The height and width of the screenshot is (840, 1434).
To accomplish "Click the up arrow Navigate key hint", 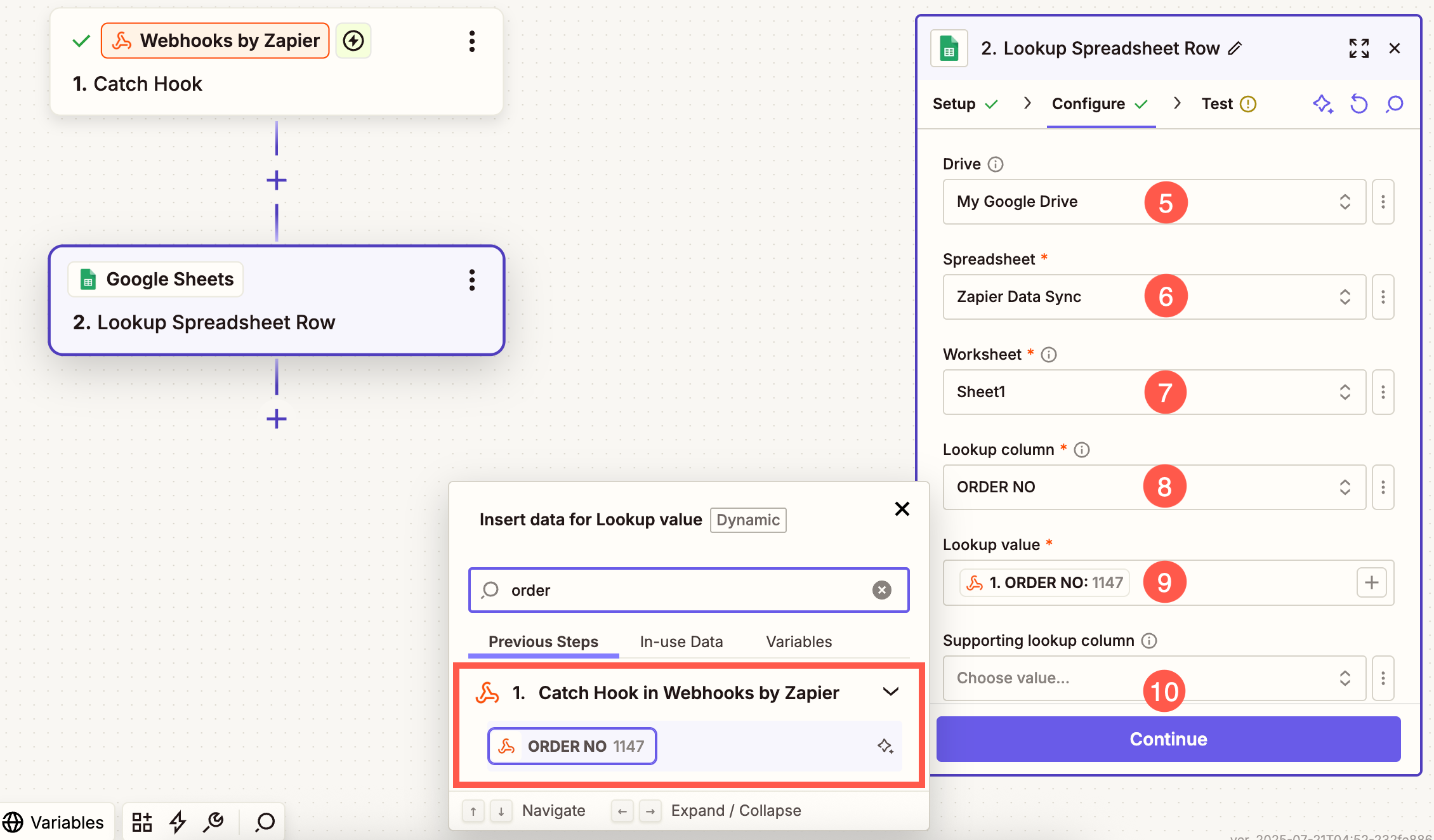I will tap(473, 811).
